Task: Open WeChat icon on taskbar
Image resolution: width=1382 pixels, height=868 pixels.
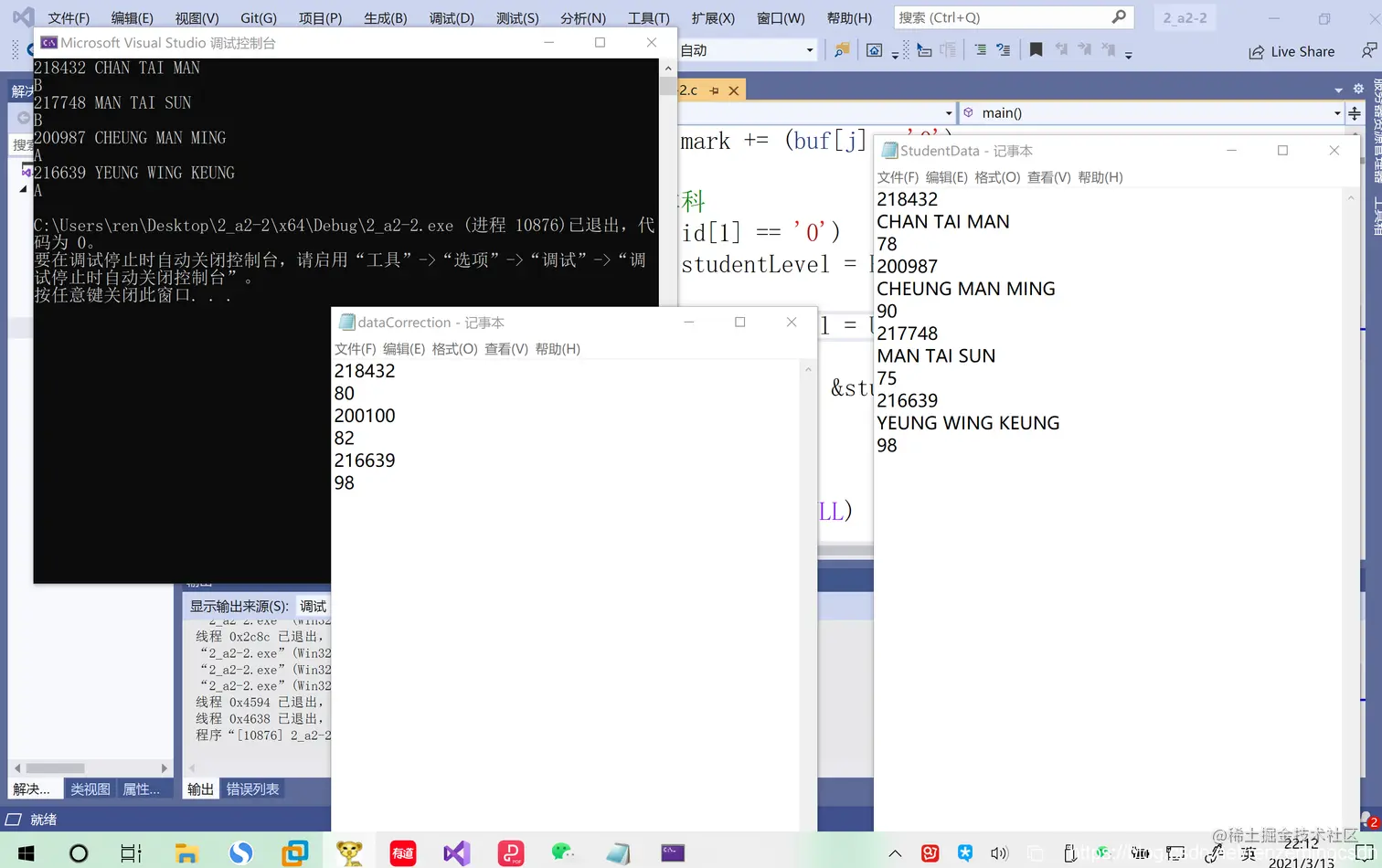Action: (x=563, y=853)
